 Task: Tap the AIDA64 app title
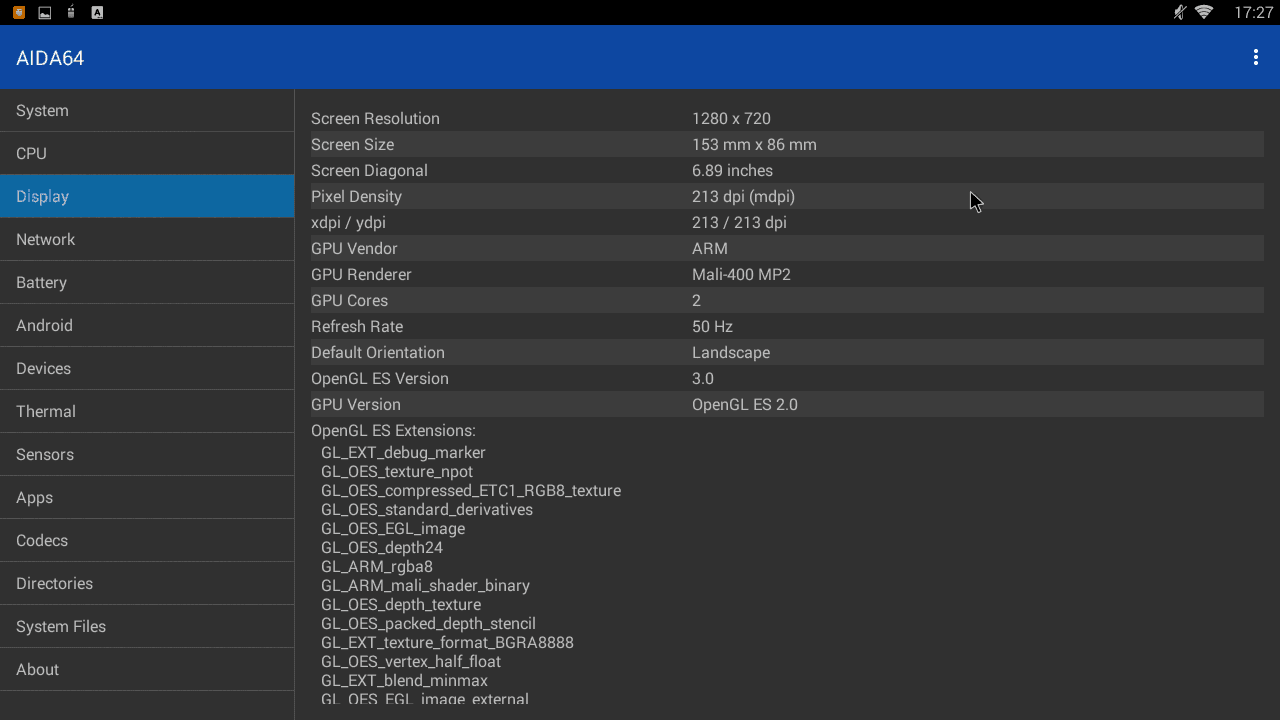(50, 58)
